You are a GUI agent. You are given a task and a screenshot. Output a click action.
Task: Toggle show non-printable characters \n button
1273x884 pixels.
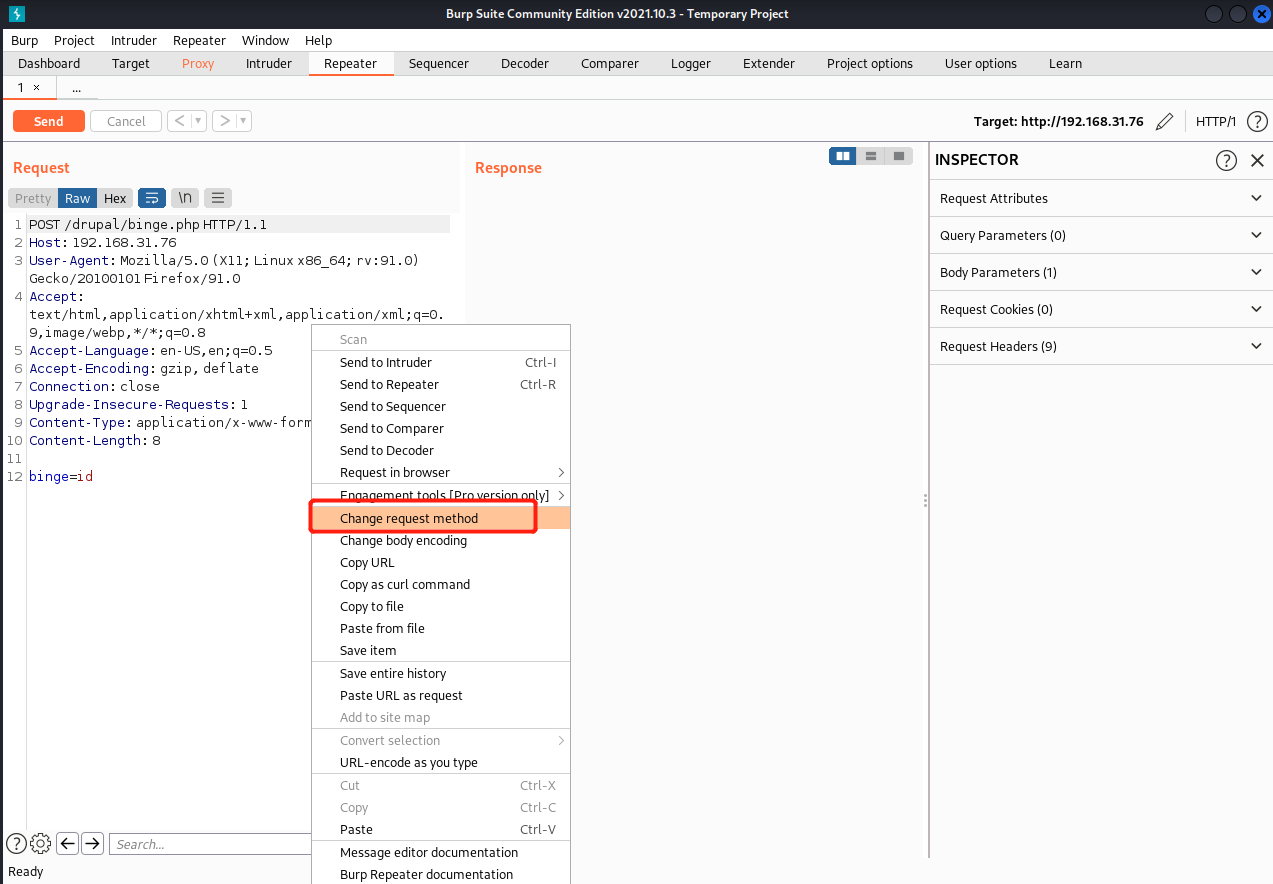coord(185,198)
